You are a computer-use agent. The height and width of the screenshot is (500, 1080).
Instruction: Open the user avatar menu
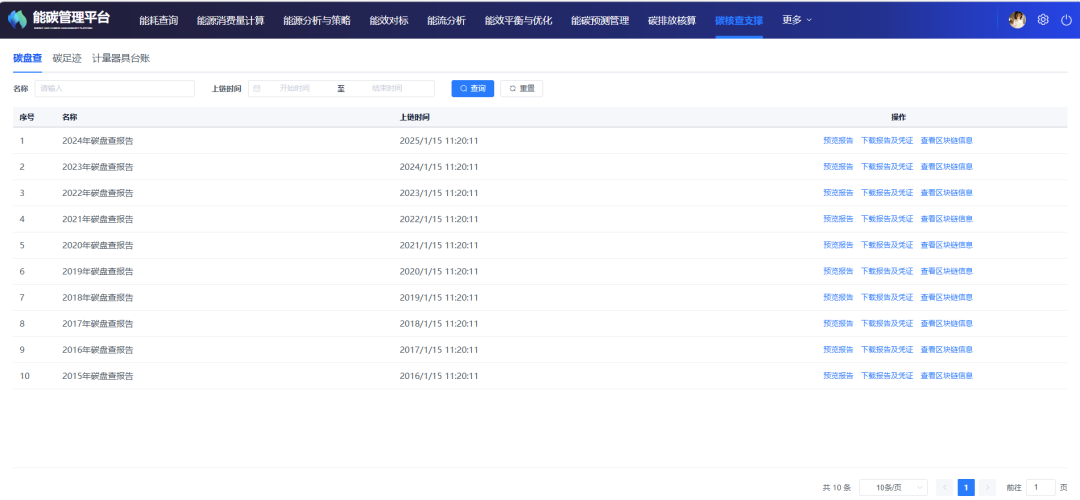coord(1017,20)
